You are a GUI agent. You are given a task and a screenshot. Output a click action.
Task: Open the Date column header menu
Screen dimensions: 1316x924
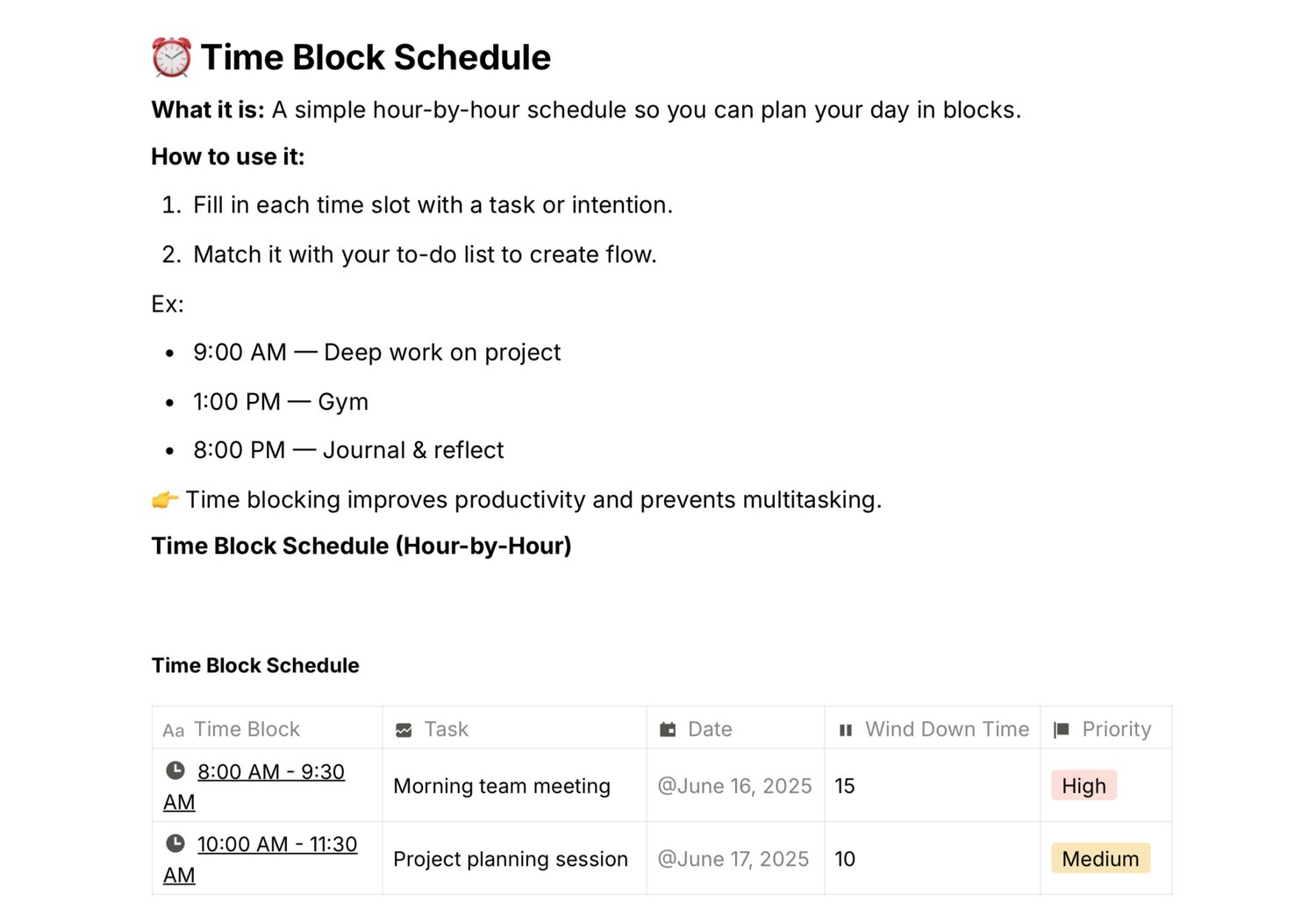[x=710, y=729]
